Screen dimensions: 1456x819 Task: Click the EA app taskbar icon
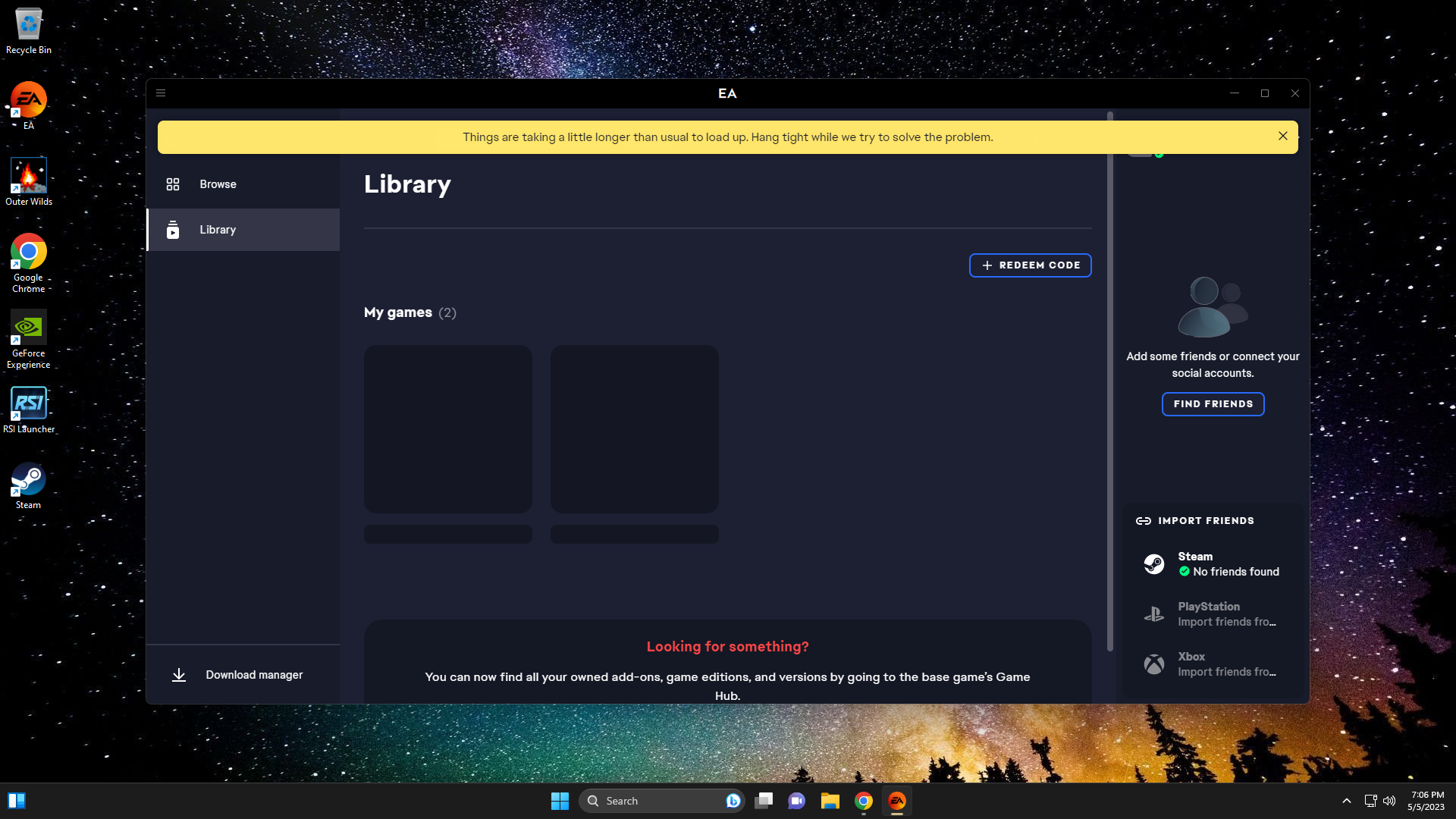(x=897, y=801)
